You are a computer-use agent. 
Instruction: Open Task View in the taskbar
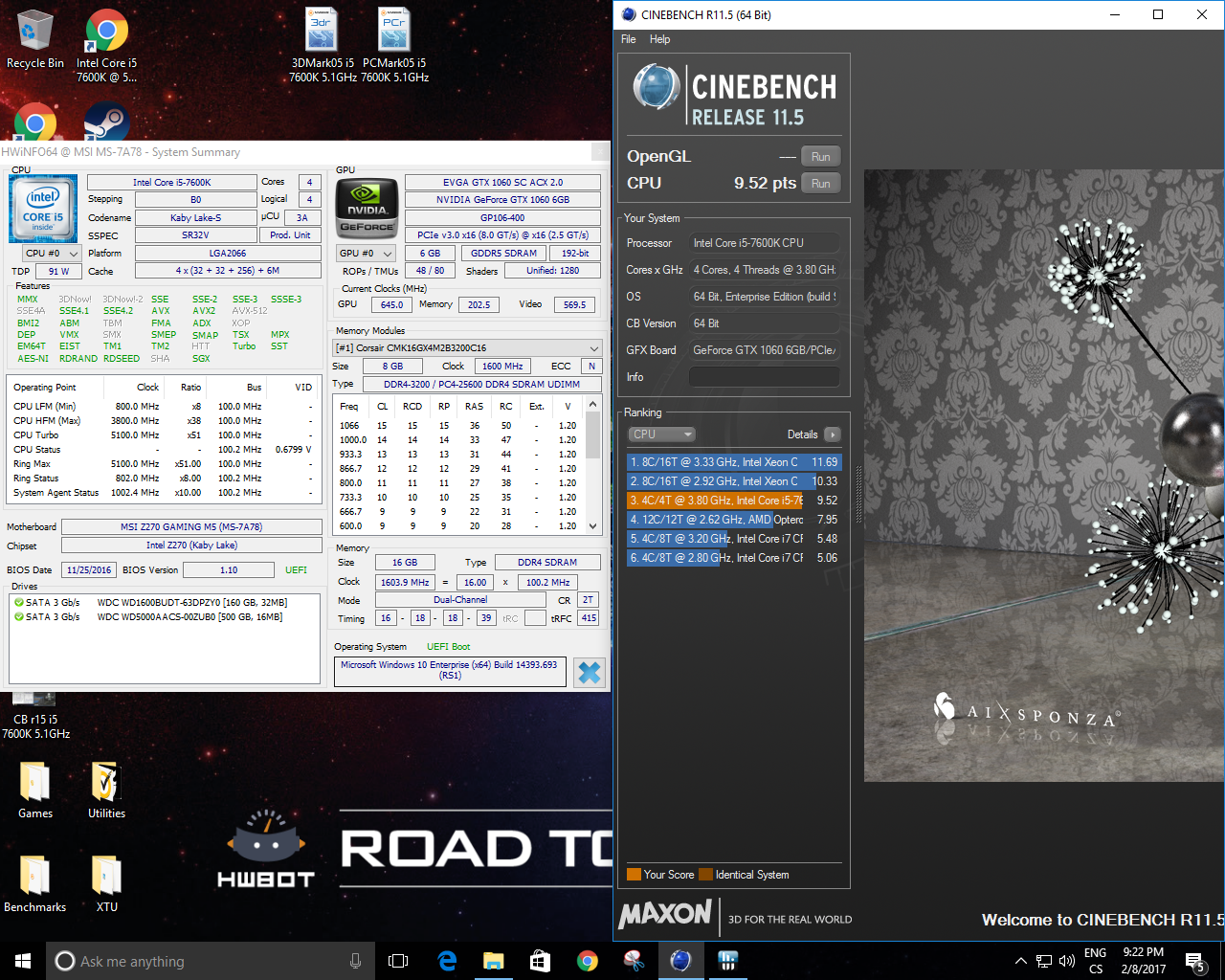click(398, 961)
